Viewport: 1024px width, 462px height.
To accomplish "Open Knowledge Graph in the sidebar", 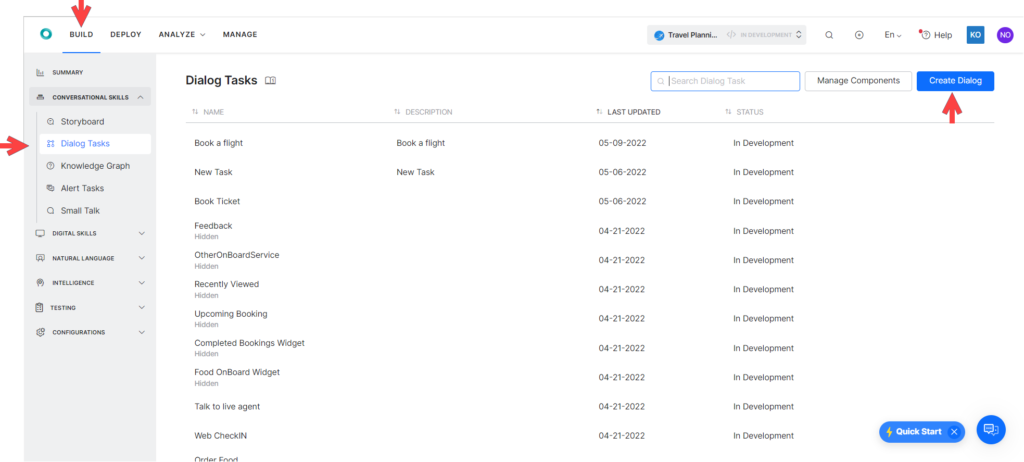I will pyautogui.click(x=95, y=166).
